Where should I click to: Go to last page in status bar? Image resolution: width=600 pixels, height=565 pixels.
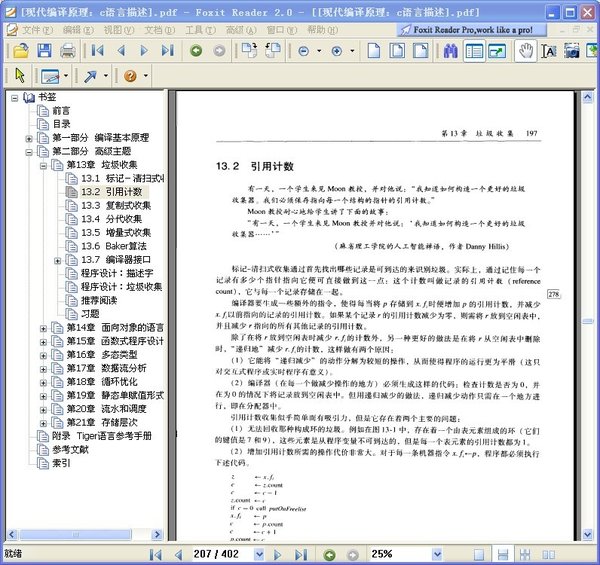point(301,554)
